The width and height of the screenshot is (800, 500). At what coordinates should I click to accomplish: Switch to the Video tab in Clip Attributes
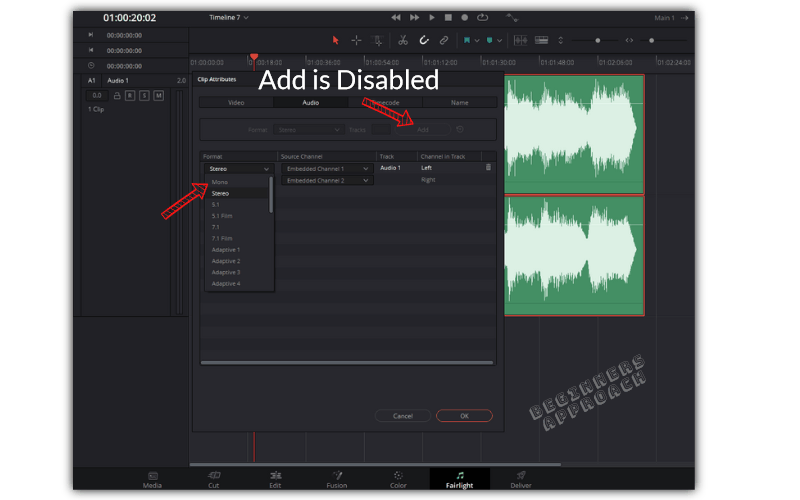tap(236, 103)
